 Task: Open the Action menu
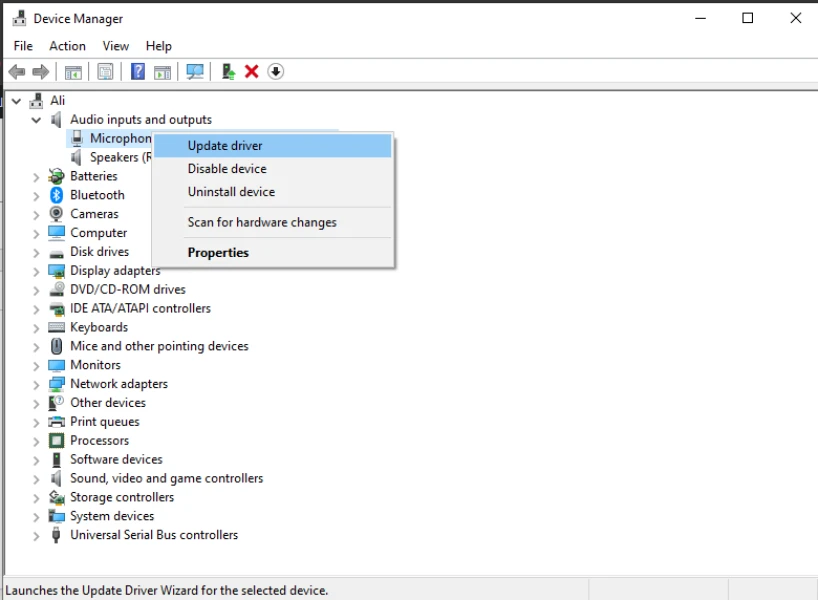67,46
